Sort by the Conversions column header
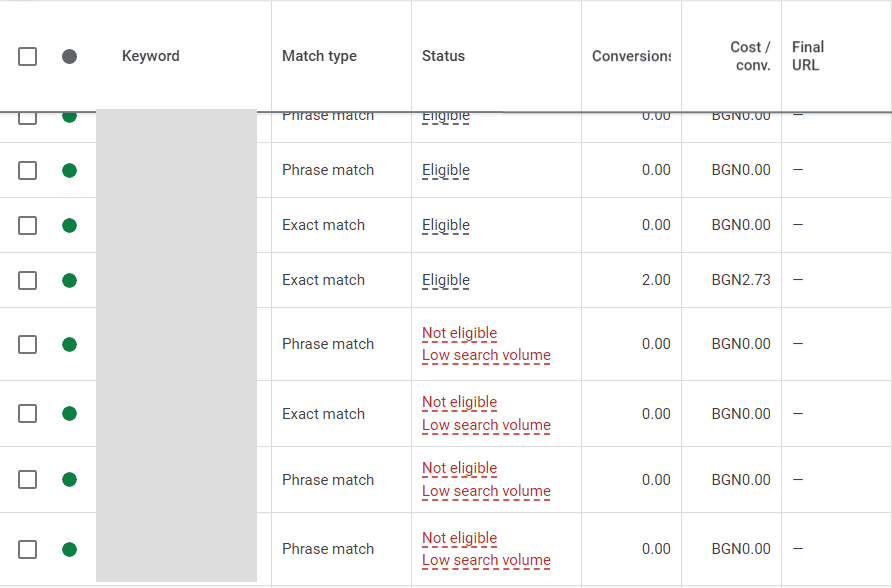This screenshot has height=588, width=892. click(631, 57)
